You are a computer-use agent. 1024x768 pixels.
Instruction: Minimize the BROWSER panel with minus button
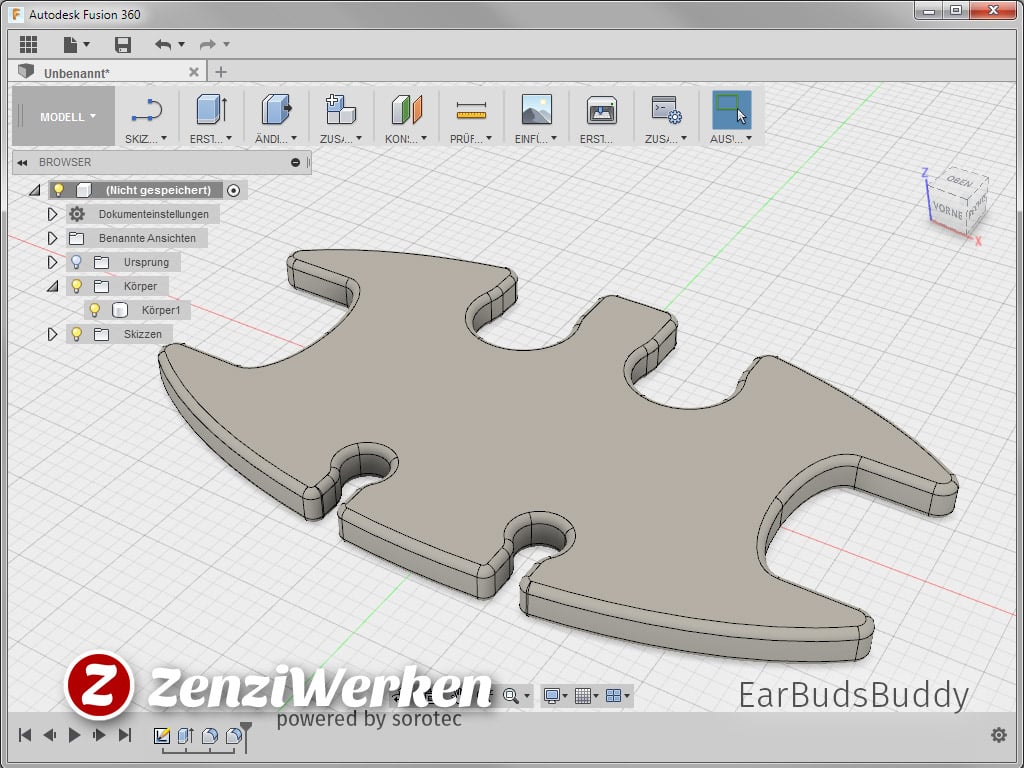[x=295, y=162]
